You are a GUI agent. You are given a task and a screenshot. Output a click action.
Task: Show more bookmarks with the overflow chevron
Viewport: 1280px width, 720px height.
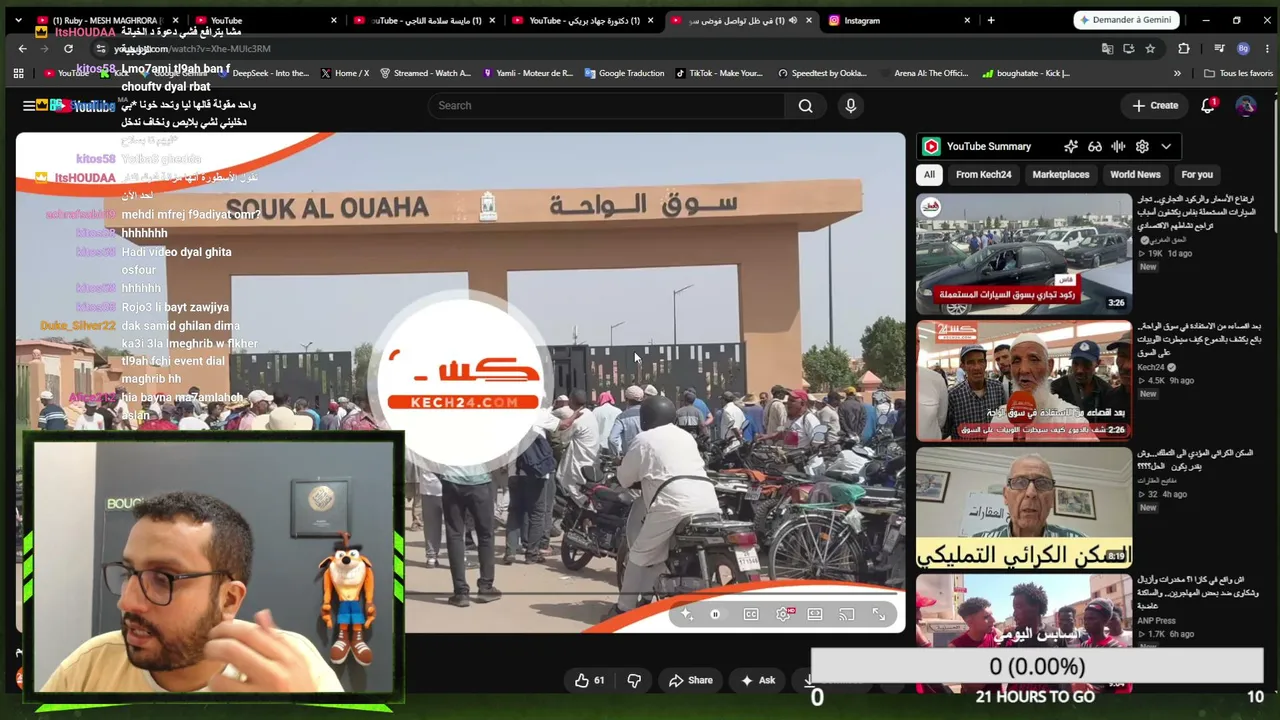click(x=1177, y=73)
